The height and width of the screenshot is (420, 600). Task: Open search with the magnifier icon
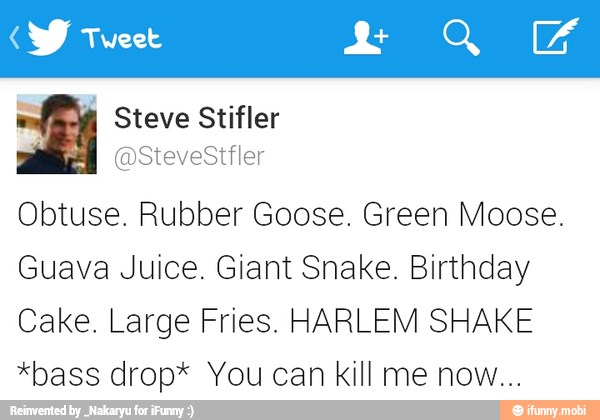[x=461, y=38]
